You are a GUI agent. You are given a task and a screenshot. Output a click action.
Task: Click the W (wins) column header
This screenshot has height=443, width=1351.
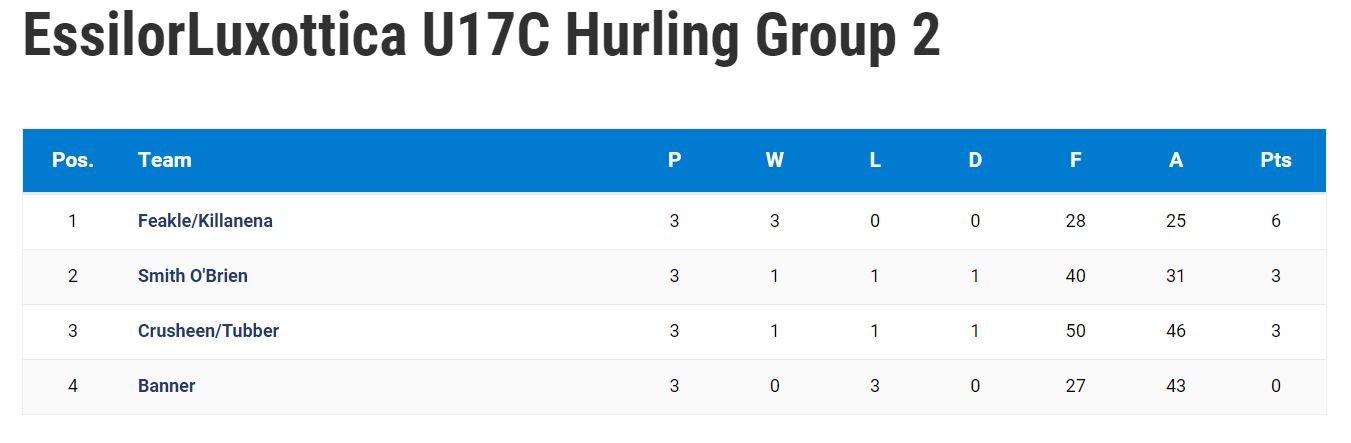[775, 160]
